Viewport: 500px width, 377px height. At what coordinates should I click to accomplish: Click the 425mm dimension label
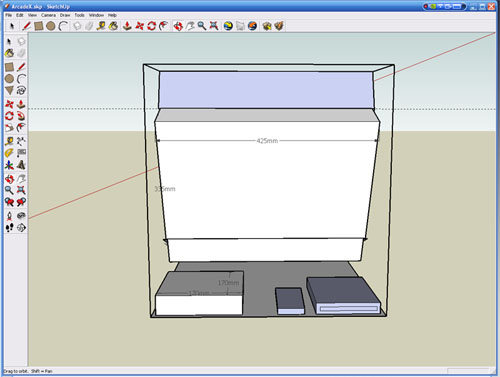pyautogui.click(x=267, y=141)
